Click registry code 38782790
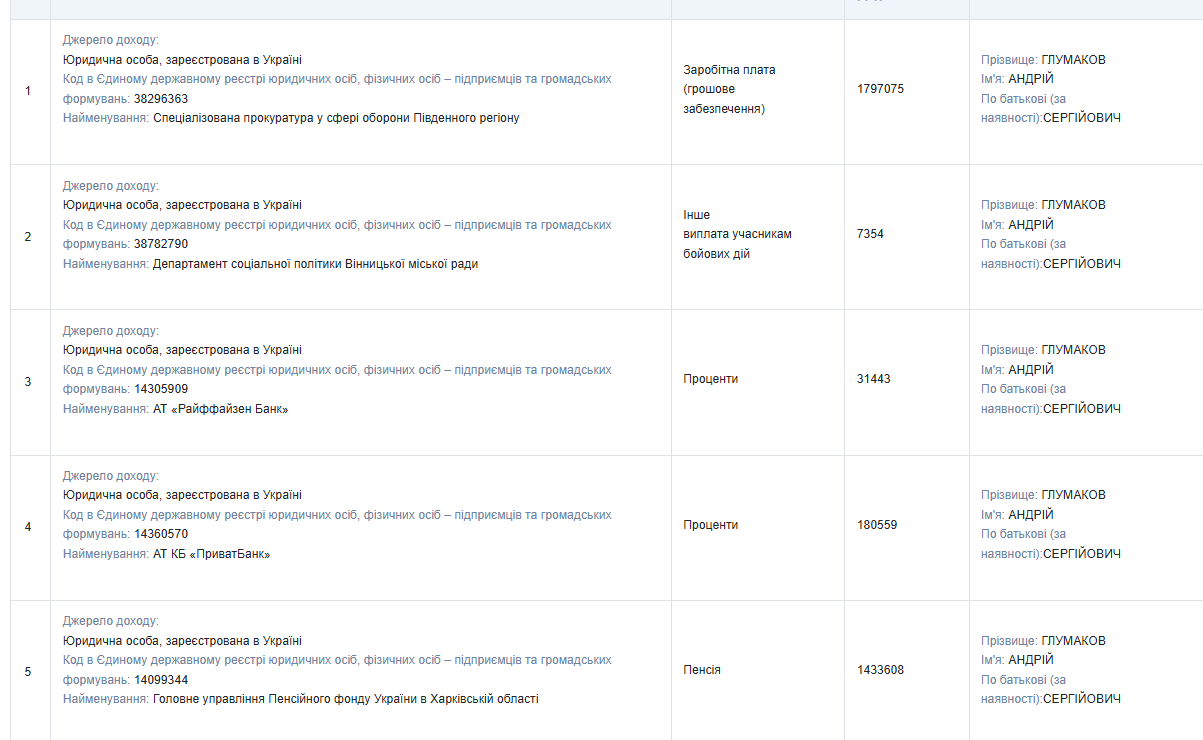This screenshot has height=740, width=1203. coord(161,244)
